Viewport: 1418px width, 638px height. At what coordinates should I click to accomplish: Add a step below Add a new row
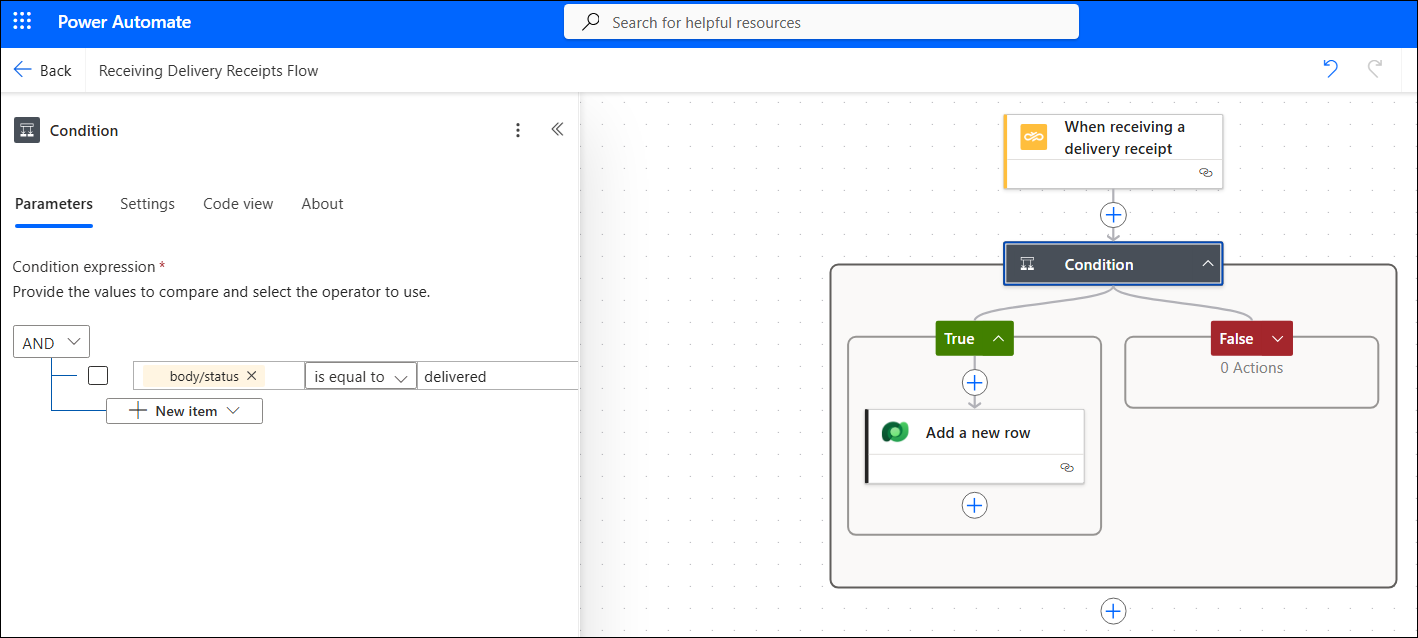pyautogui.click(x=974, y=505)
